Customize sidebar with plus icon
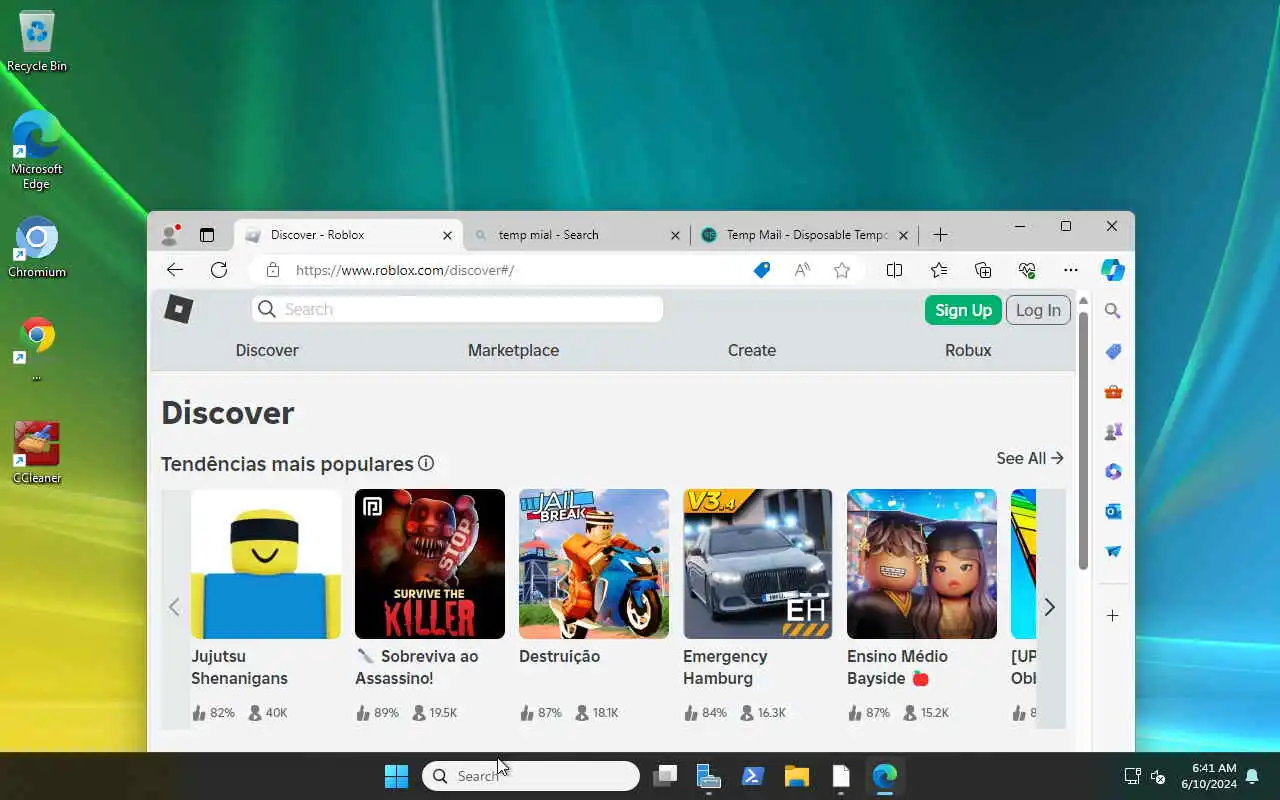Viewport: 1280px width, 800px height. [1113, 616]
